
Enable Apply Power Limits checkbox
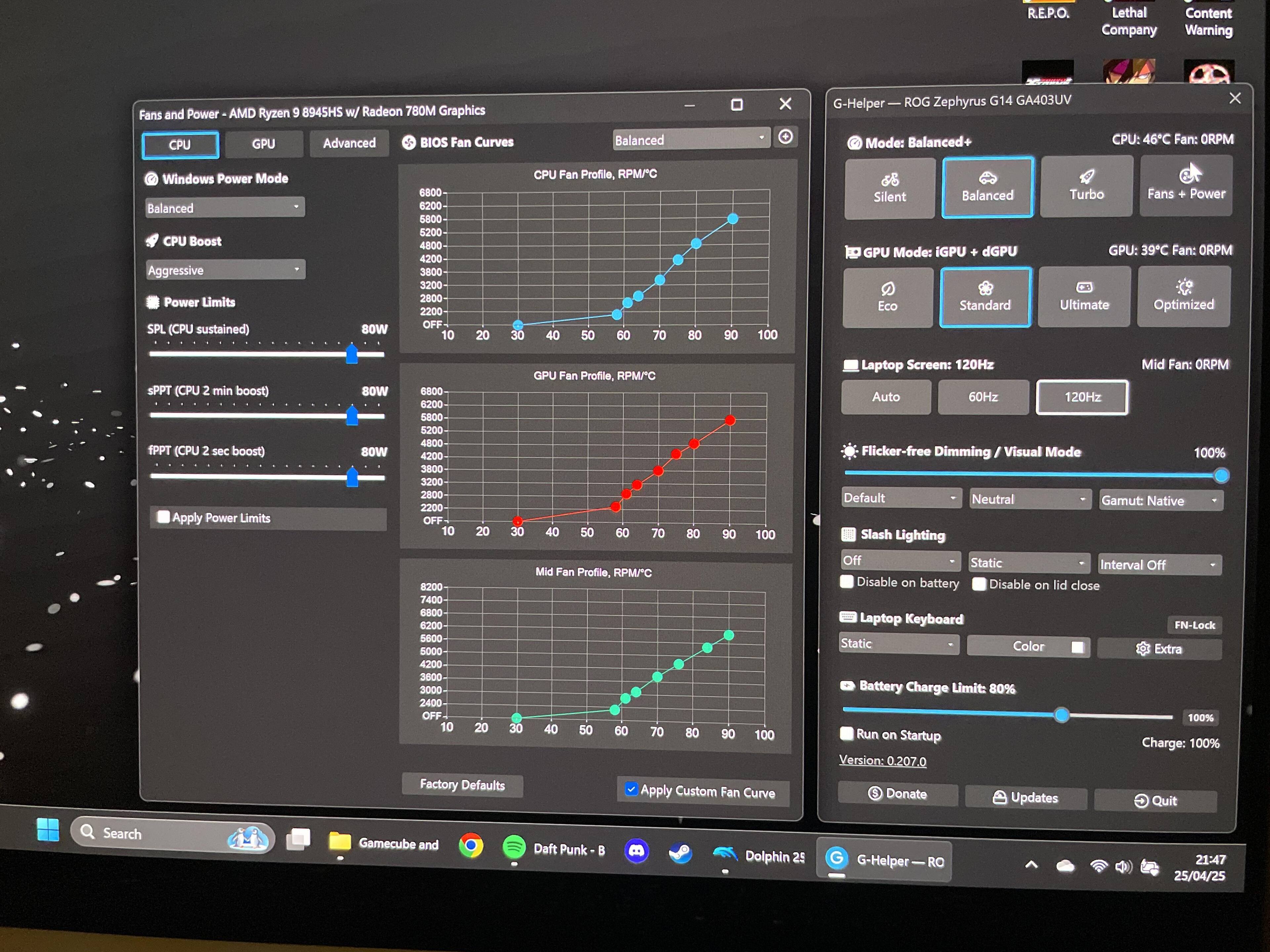click(164, 517)
